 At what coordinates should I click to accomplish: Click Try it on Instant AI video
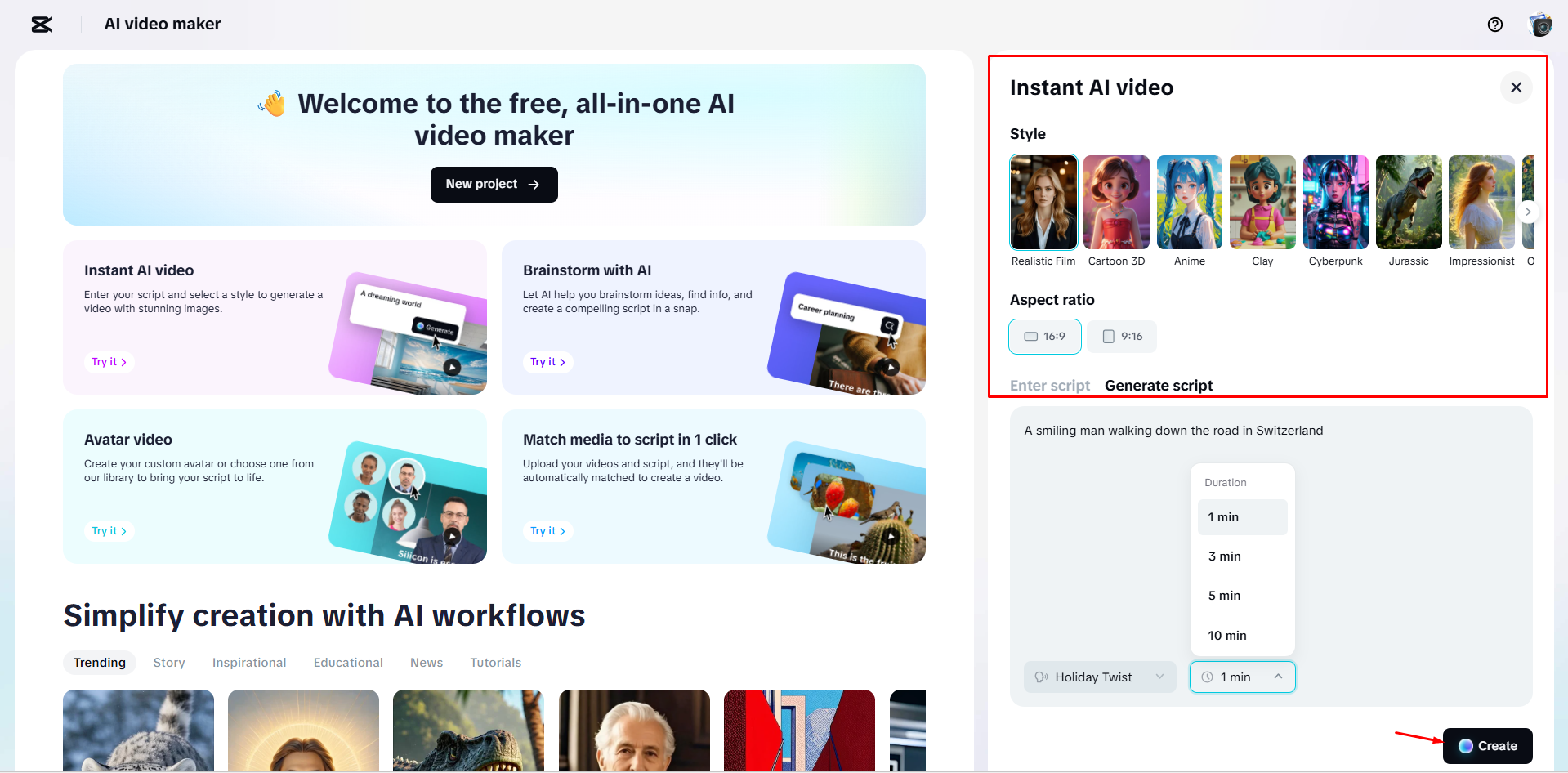click(x=109, y=362)
